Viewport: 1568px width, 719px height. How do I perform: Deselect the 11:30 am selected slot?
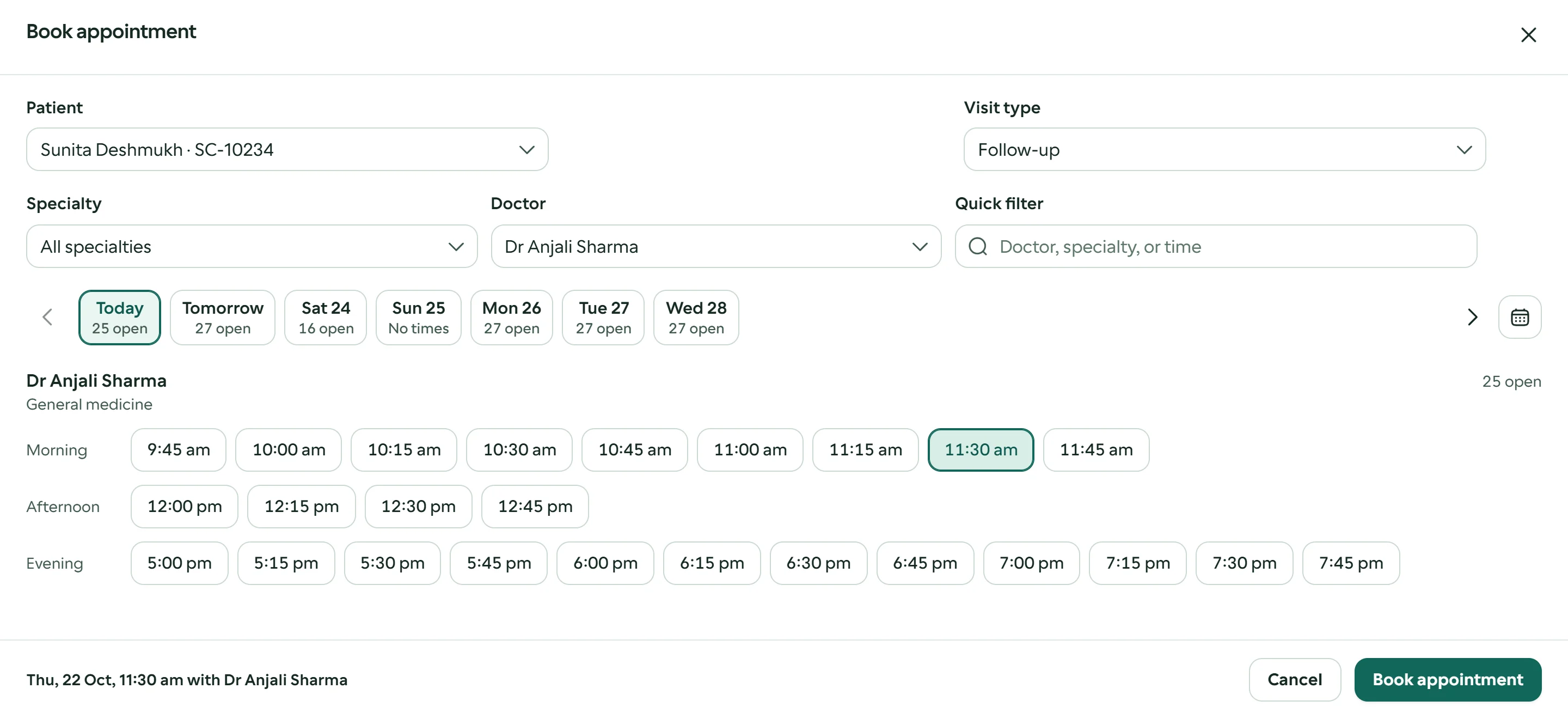coord(981,450)
